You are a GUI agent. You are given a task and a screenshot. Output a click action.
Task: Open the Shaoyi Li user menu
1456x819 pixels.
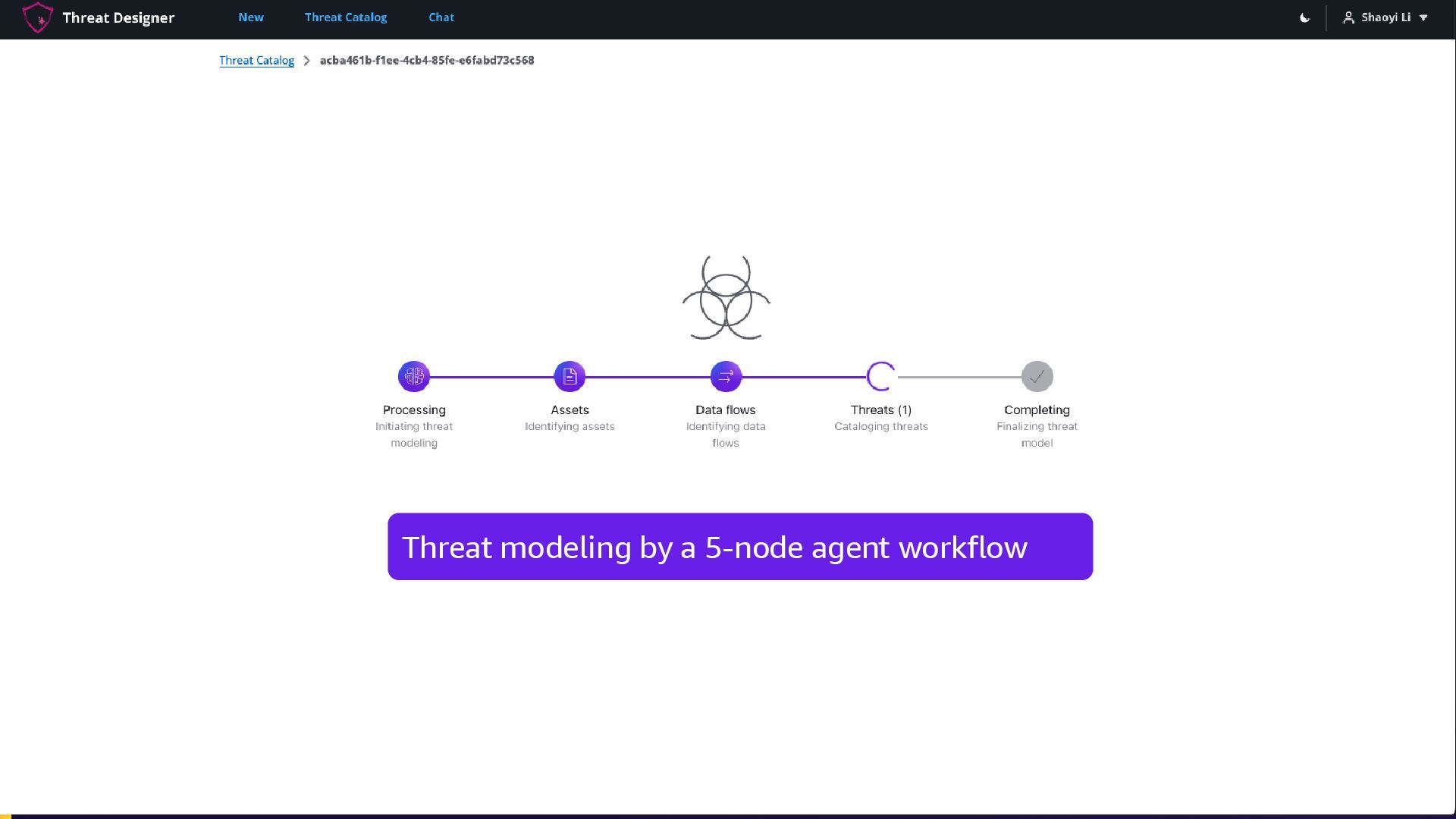point(1385,17)
